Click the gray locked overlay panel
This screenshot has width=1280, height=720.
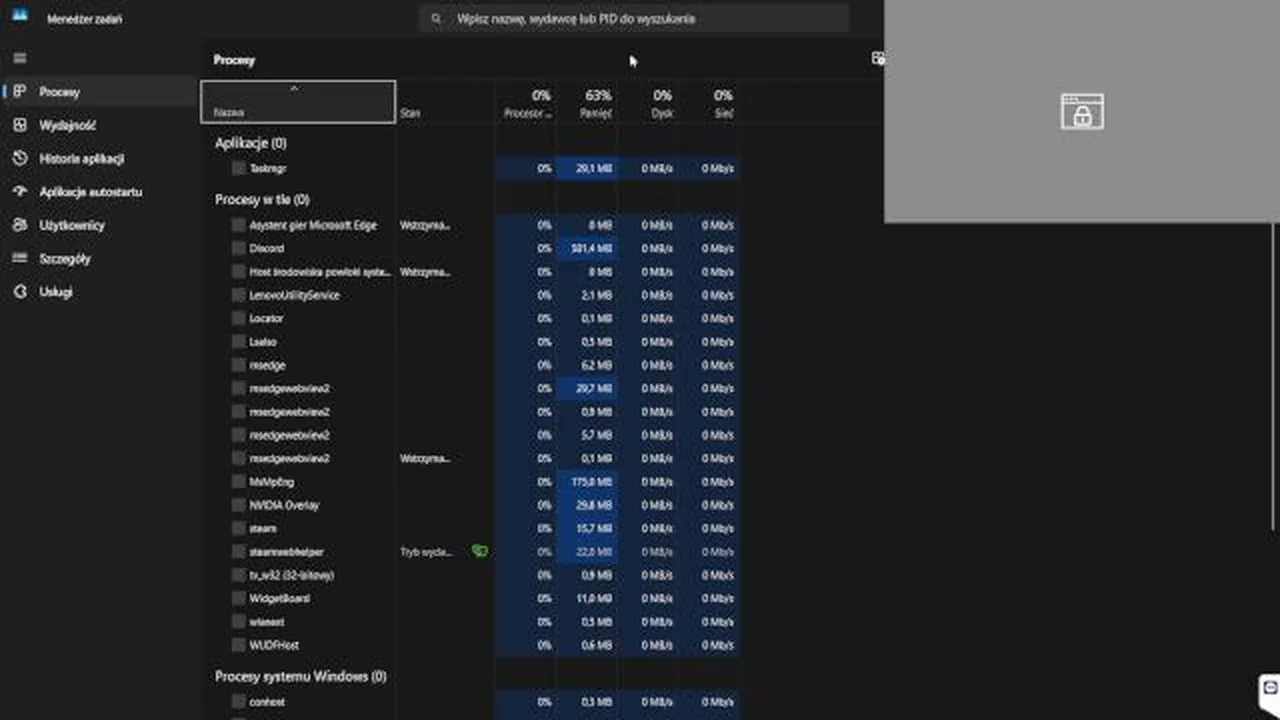pyautogui.click(x=1082, y=111)
